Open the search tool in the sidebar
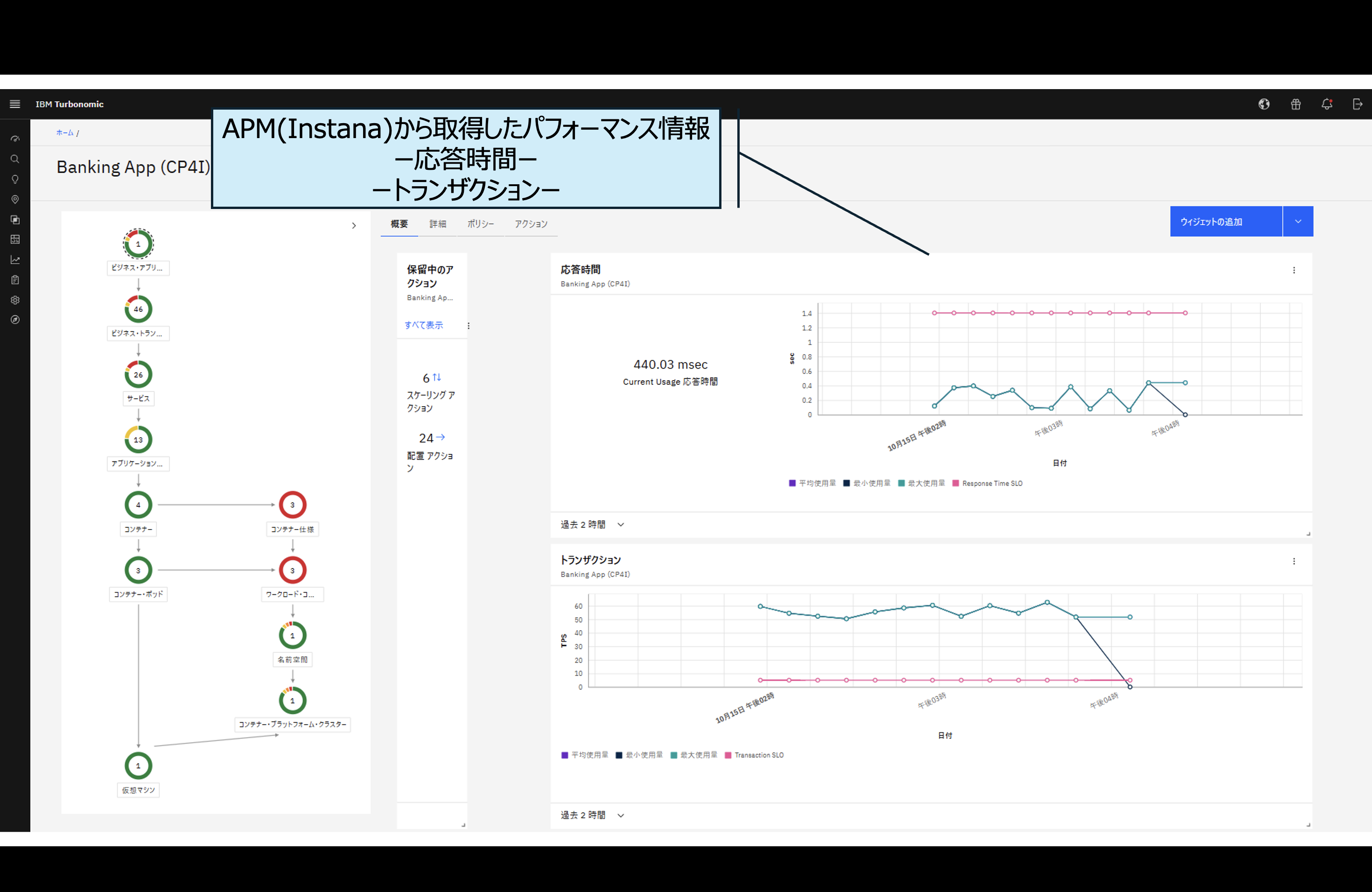 tap(15, 159)
